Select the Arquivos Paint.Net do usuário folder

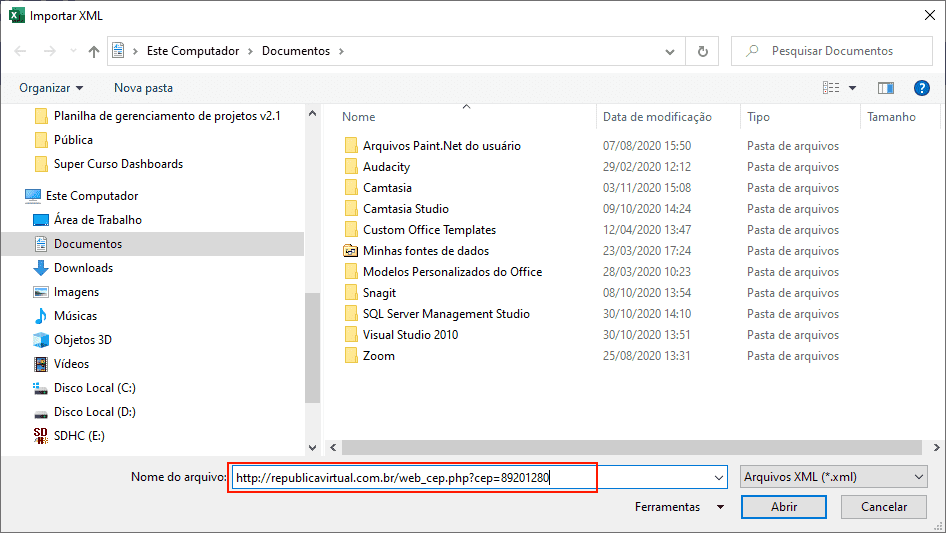442,146
